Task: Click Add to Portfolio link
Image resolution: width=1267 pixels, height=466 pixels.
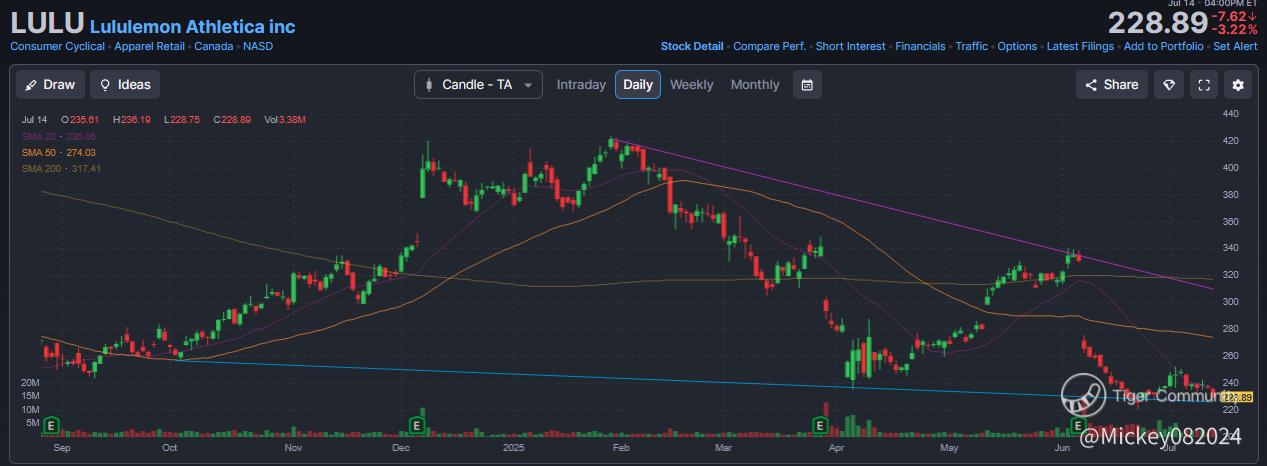Action: click(1163, 46)
